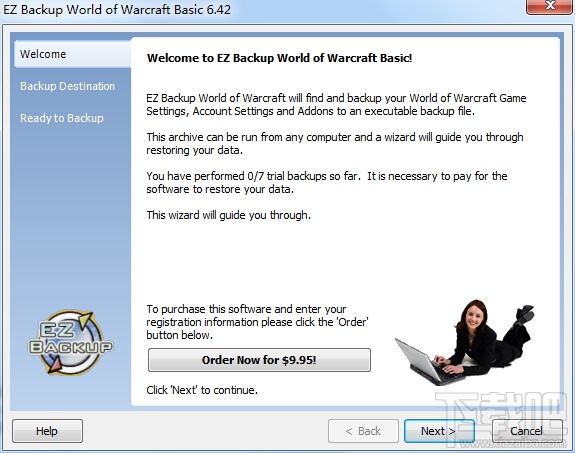The image size is (575, 453).
Task: Jump to the Ready to Backup step
Action: point(62,118)
